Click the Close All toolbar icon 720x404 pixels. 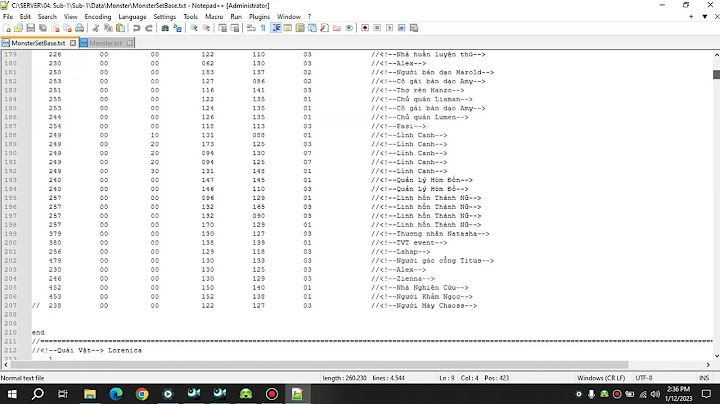(67, 28)
